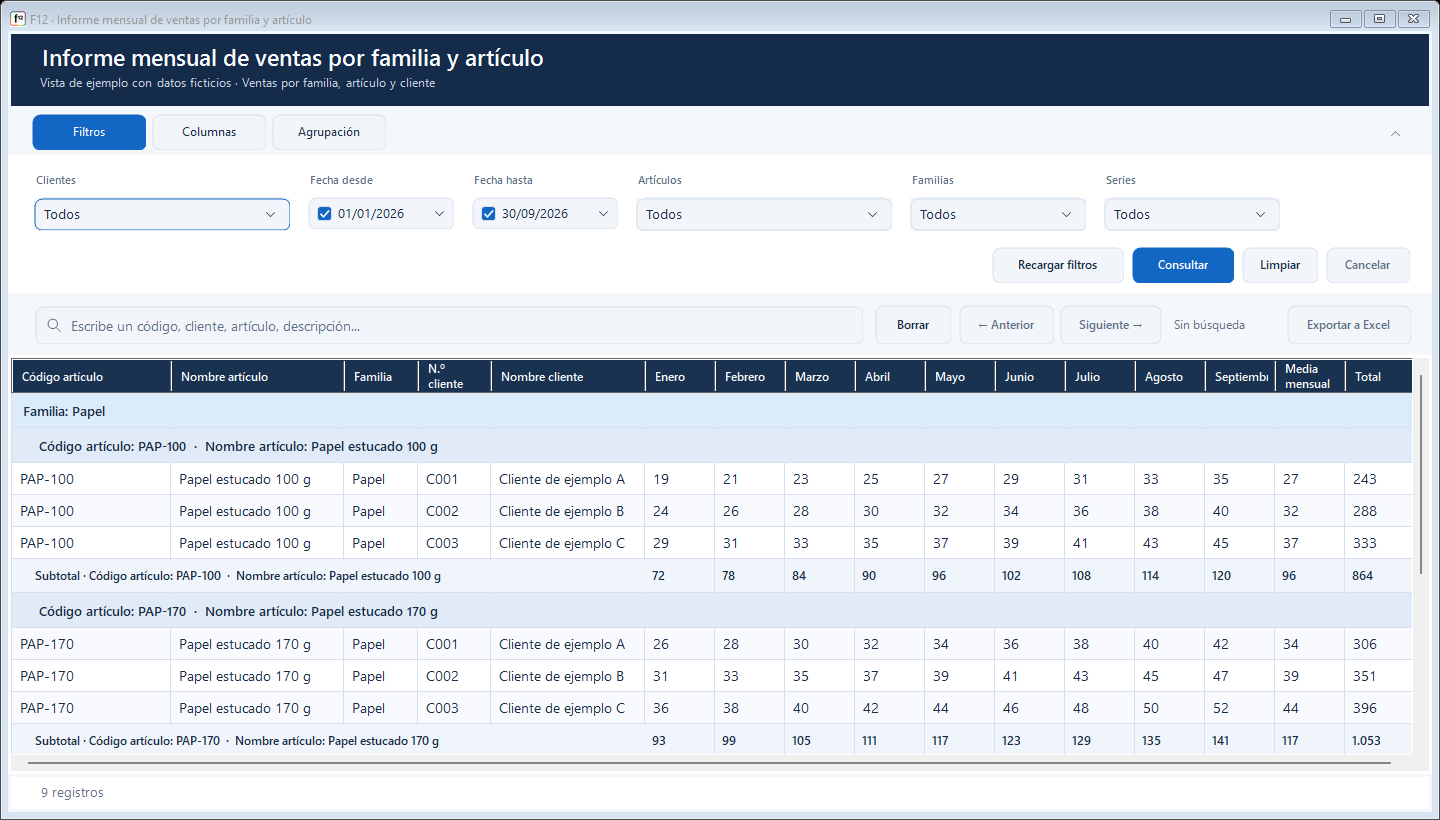Image resolution: width=1440 pixels, height=820 pixels.
Task: Click Exportar a Excel
Action: pyautogui.click(x=1349, y=325)
